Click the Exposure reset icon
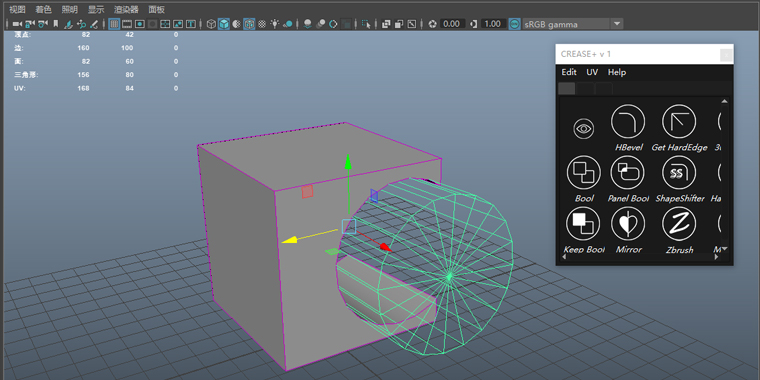This screenshot has width=760, height=380. tap(432, 24)
